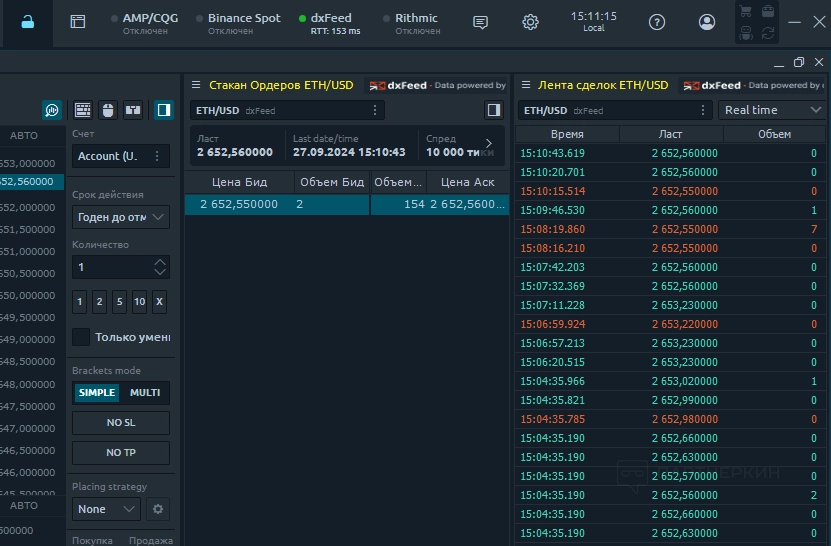Open Стакан Ордеров ETH/USD panel menu
831x546 pixels.
point(196,85)
